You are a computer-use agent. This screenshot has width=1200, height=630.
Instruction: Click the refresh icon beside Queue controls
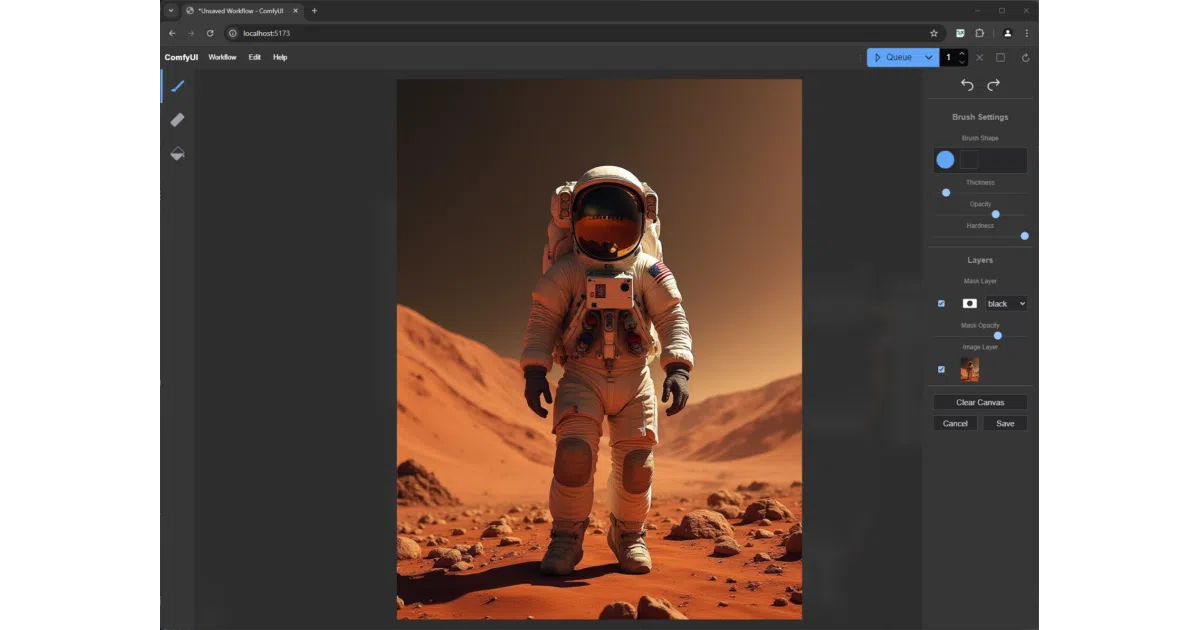click(1025, 58)
